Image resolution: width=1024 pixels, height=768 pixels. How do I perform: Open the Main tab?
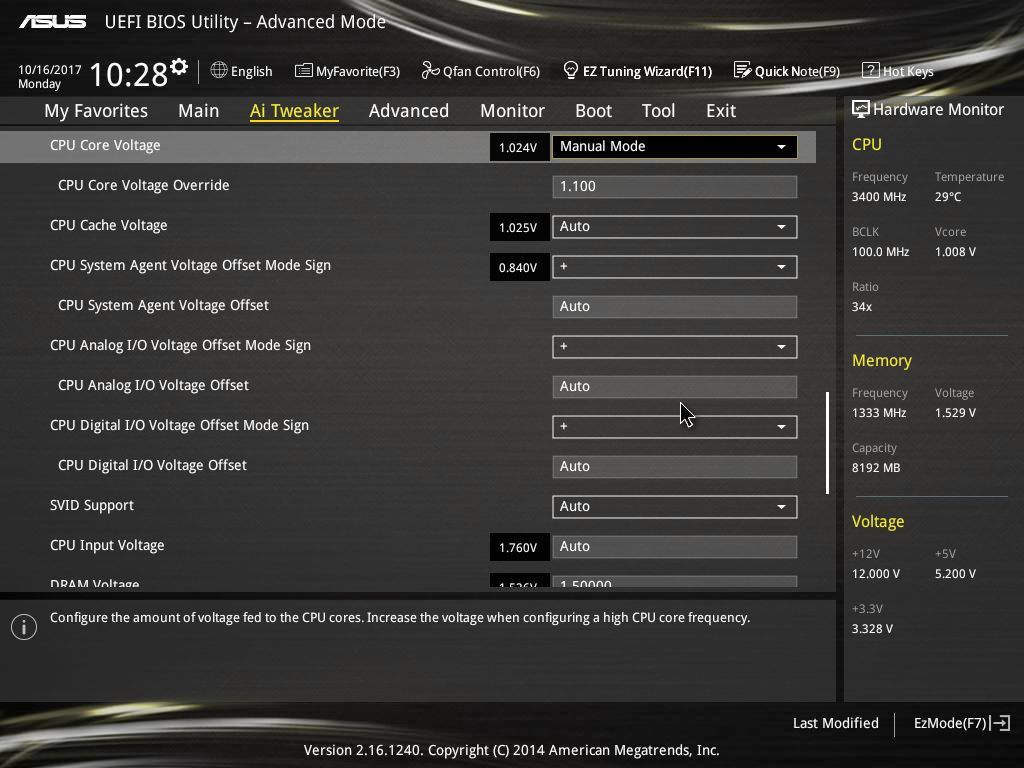[199, 111]
